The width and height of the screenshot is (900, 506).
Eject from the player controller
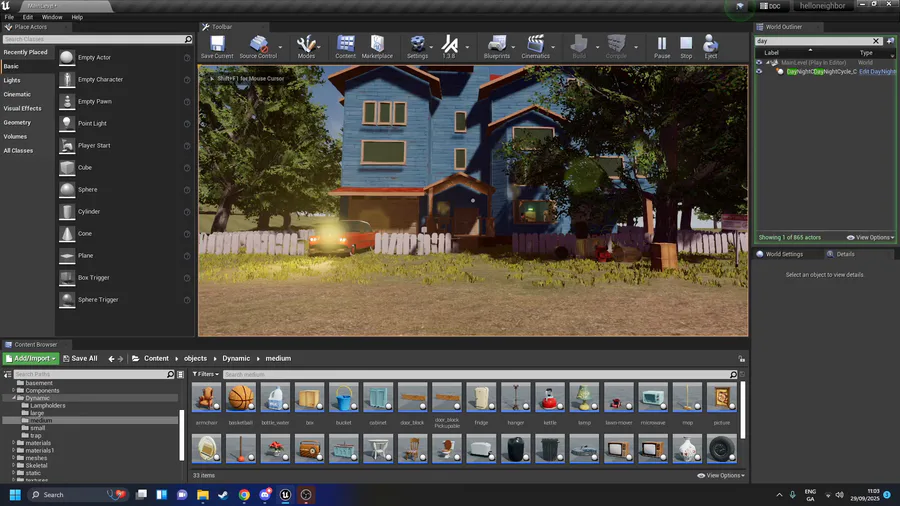711,47
